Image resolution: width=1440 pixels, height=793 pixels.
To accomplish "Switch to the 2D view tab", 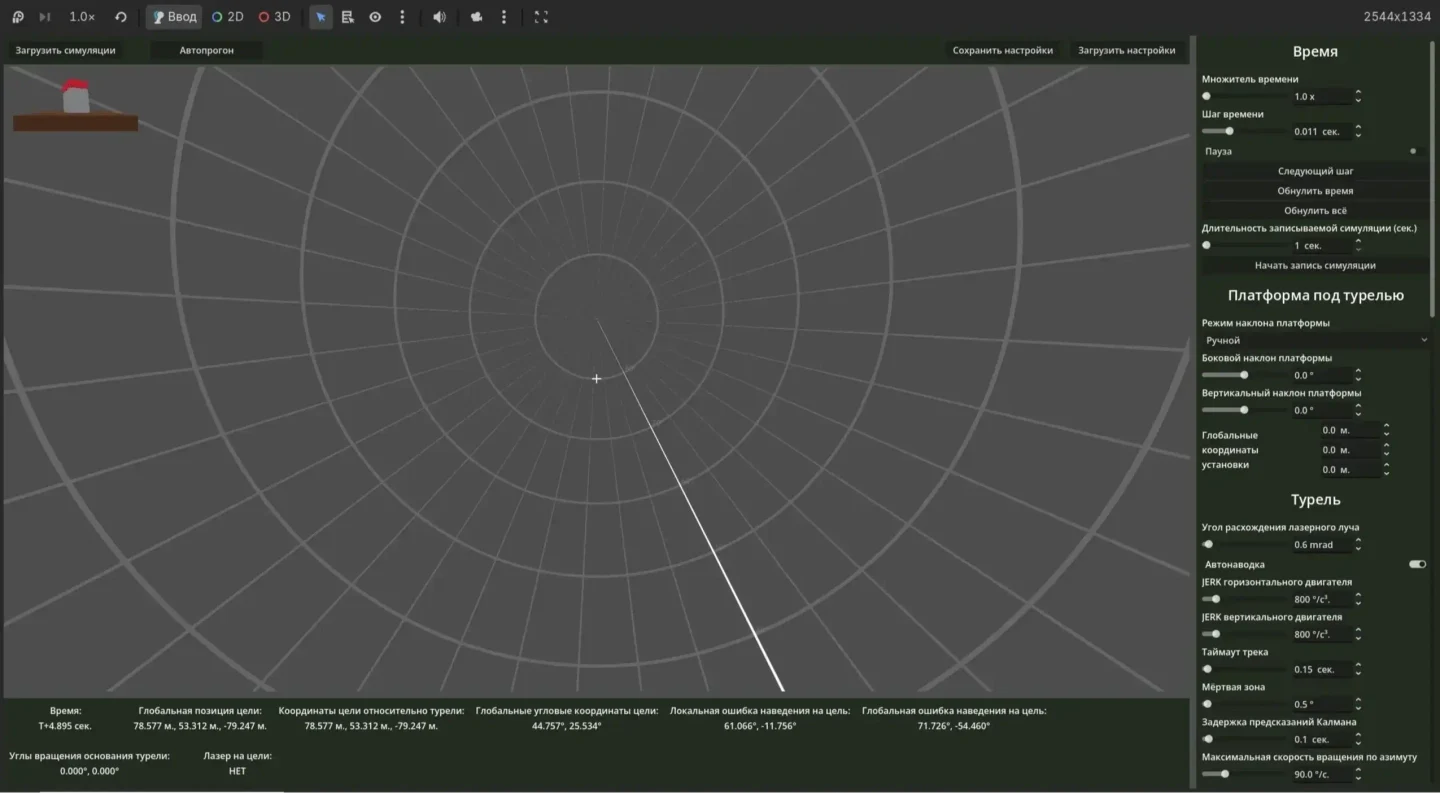I will point(228,17).
